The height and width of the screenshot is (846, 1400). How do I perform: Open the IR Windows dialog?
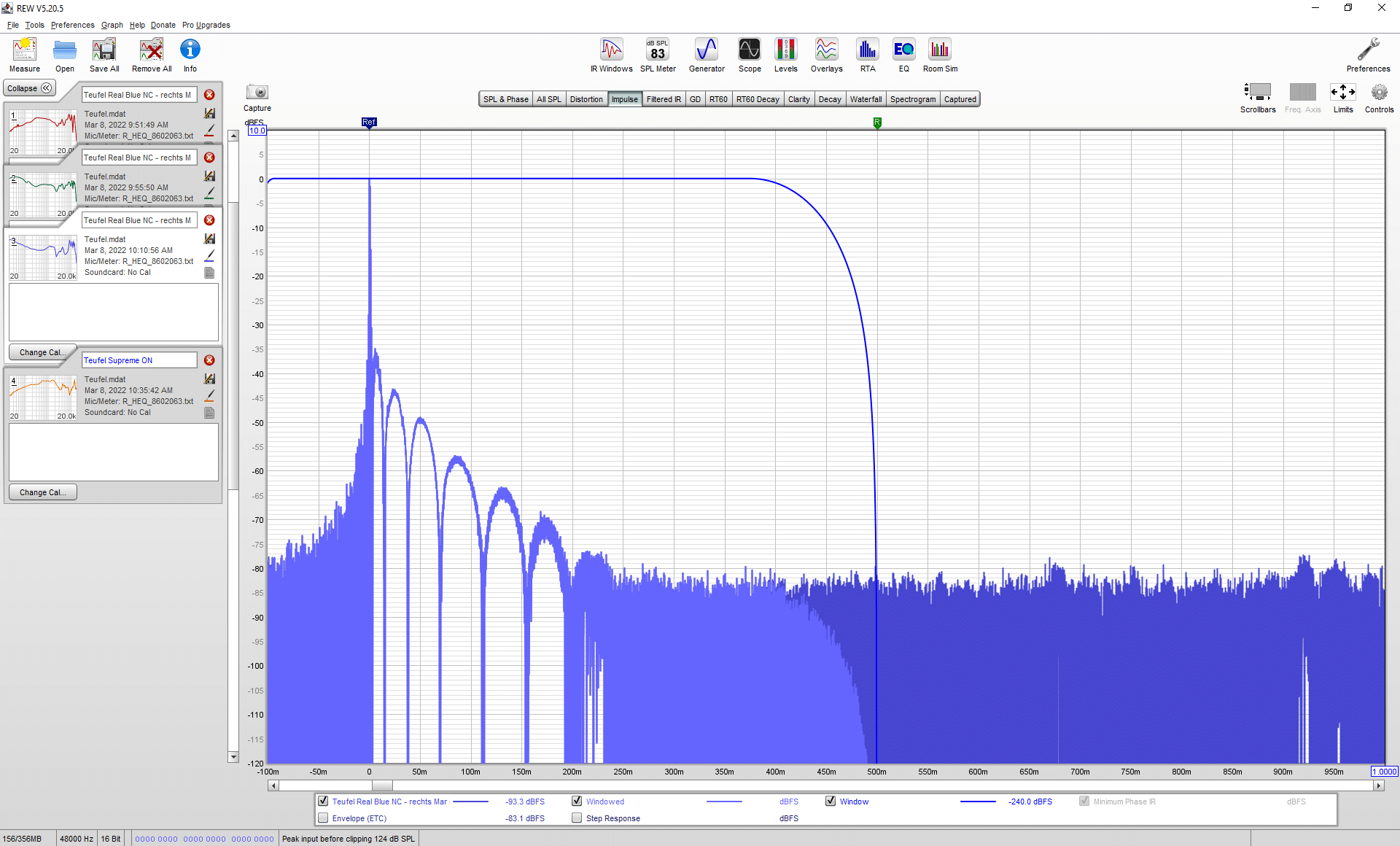pos(612,55)
